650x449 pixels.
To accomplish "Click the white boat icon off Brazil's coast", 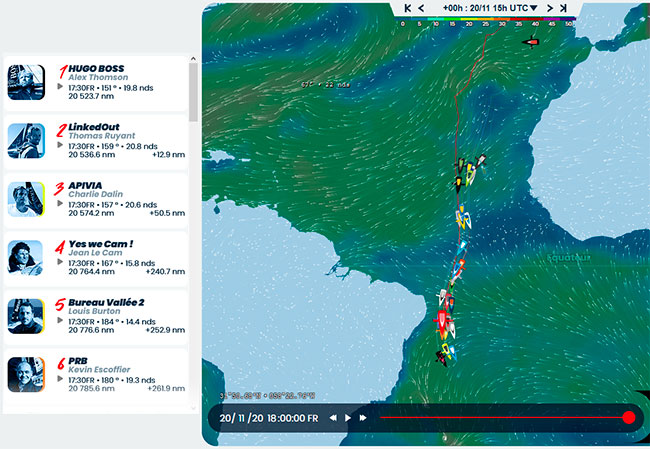I will [x=442, y=296].
